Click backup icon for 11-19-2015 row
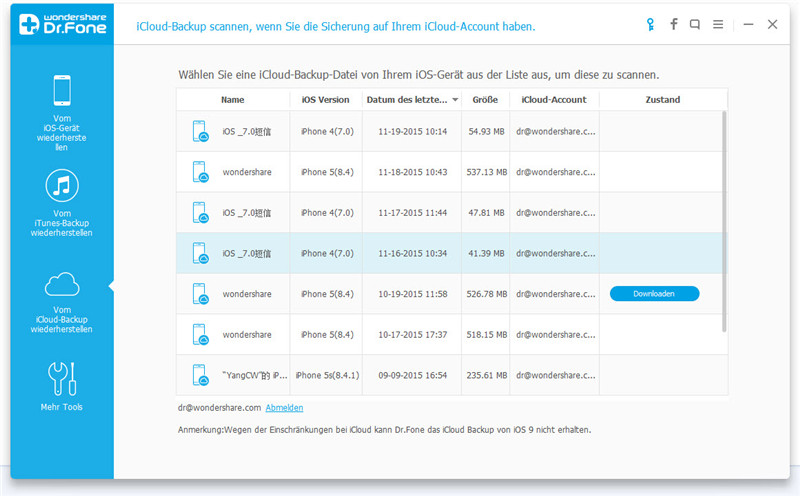The width and height of the screenshot is (800, 496). pos(201,131)
